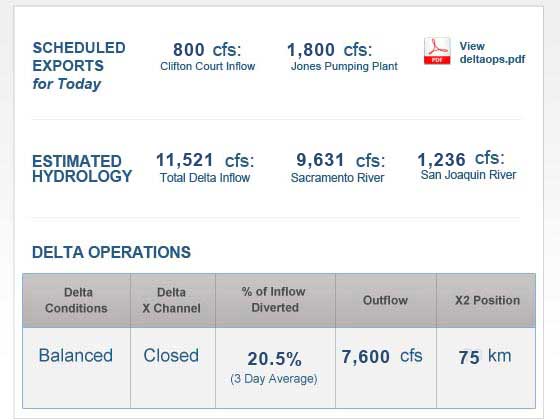
Task: Open the red PDF document icon
Action: 437,51
